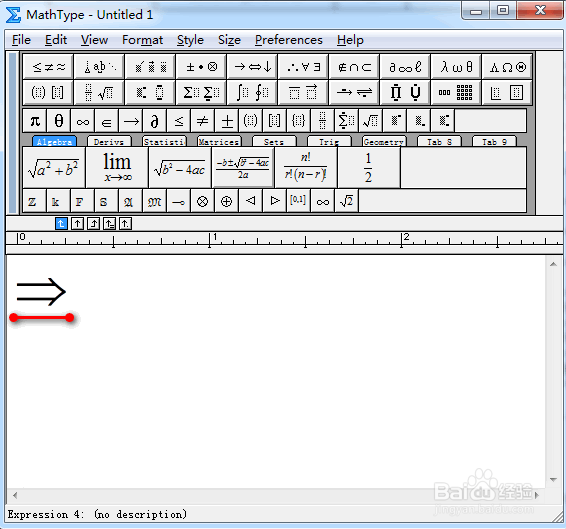Image resolution: width=566 pixels, height=529 pixels.
Task: Open the fraction and radical templates palette
Action: tap(99, 92)
